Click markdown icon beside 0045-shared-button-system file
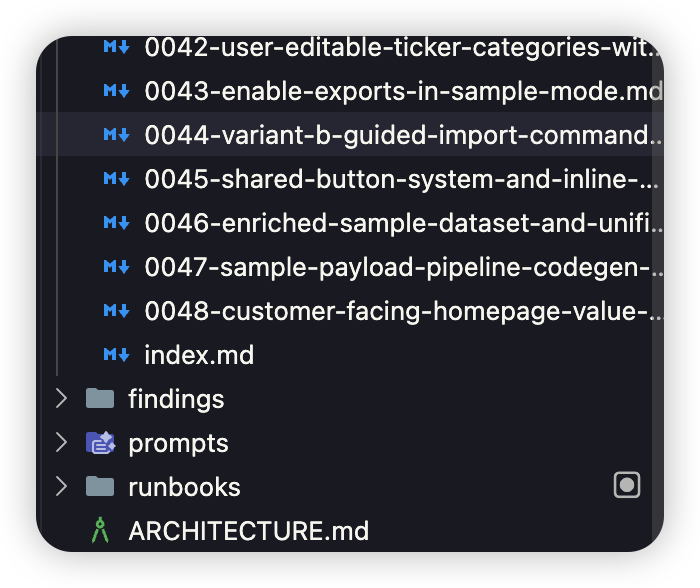This screenshot has height=588, width=700. [x=116, y=179]
